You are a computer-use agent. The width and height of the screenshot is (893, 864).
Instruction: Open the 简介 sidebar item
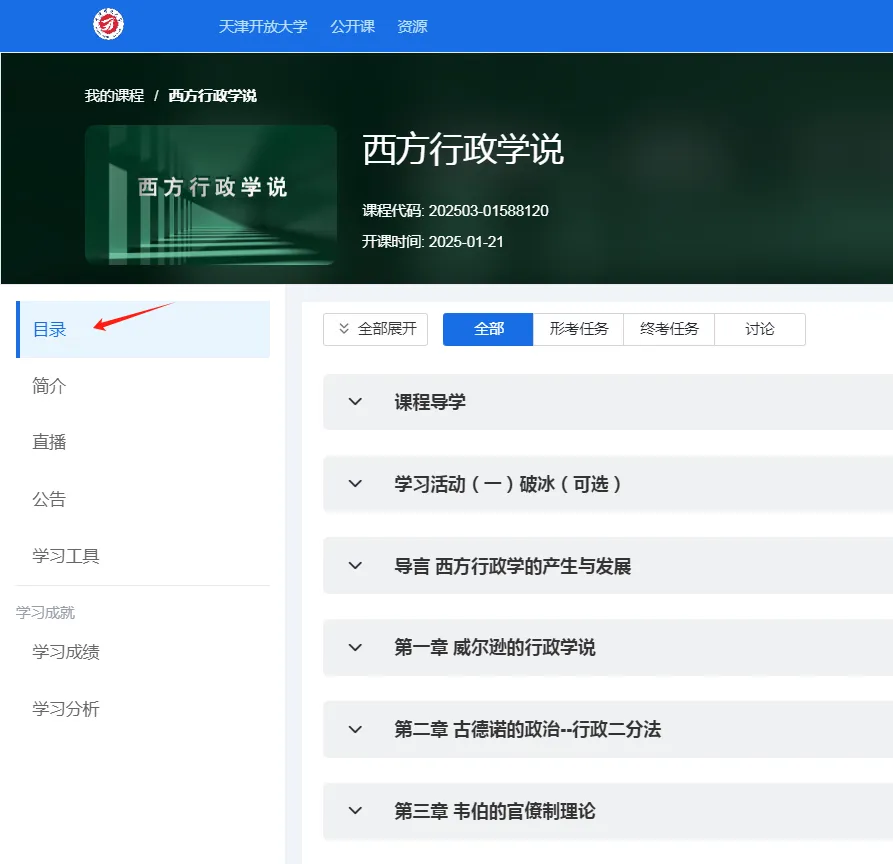pos(50,385)
